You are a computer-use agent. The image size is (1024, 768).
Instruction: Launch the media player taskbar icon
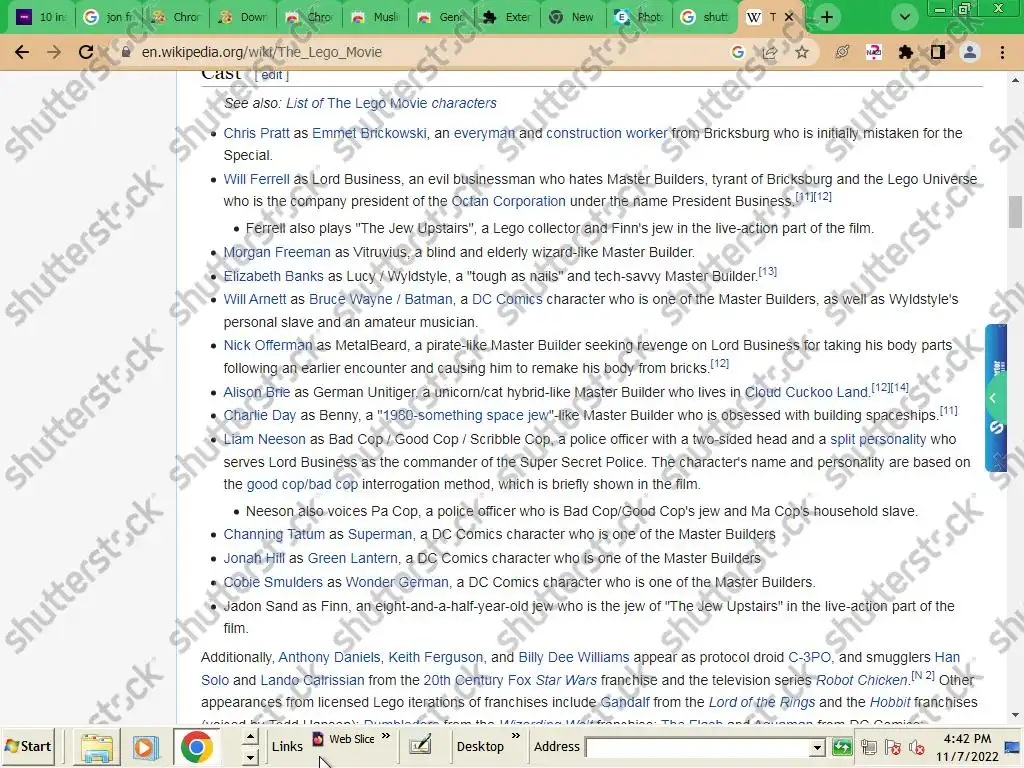146,747
